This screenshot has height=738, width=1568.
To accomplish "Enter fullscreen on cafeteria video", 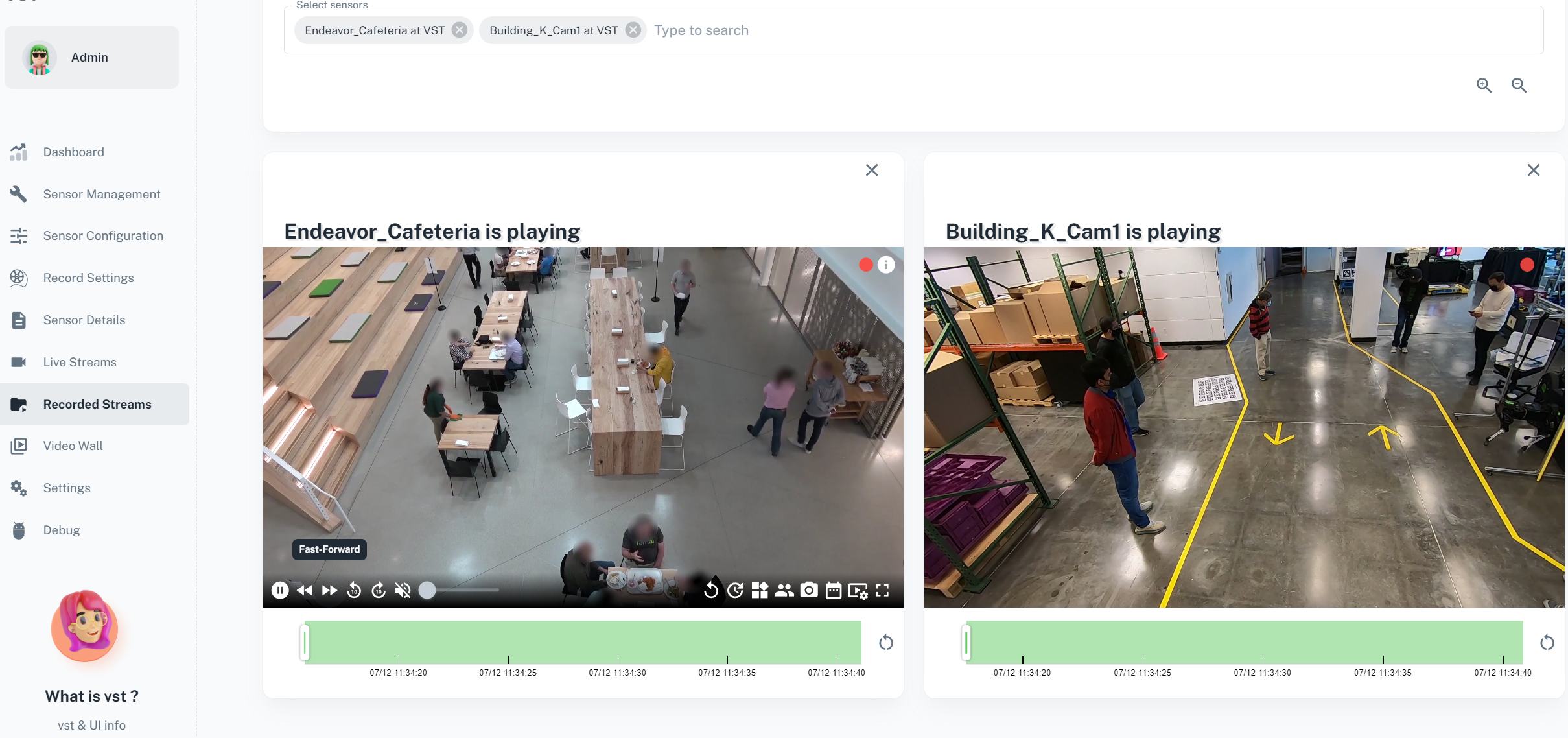I will [882, 590].
